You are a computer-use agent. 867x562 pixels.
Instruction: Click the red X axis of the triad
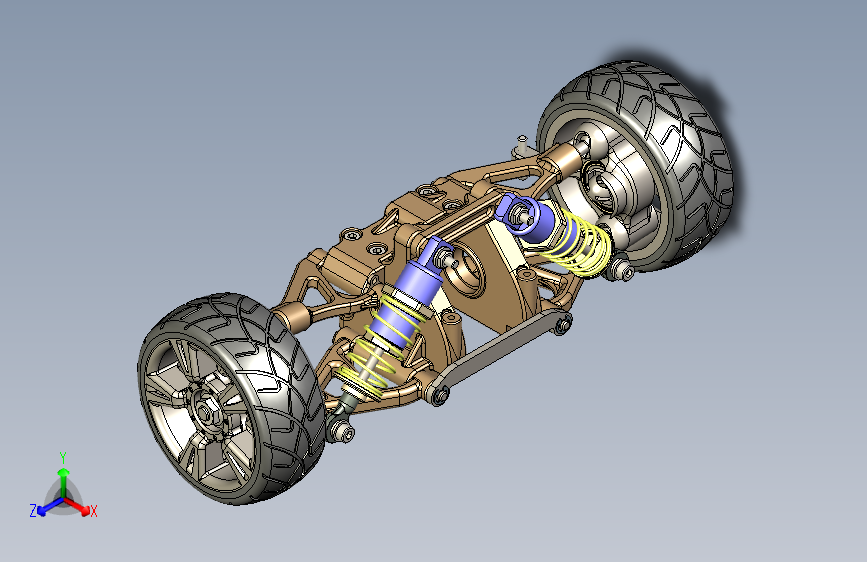click(78, 506)
